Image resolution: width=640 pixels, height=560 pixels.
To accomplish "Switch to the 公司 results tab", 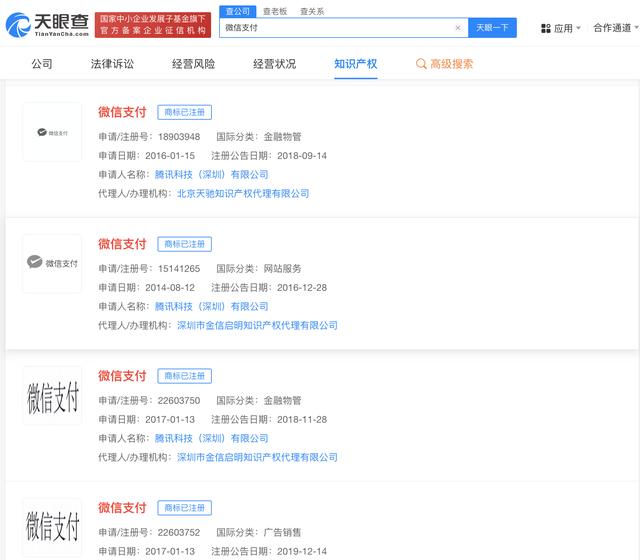I will pos(42,64).
